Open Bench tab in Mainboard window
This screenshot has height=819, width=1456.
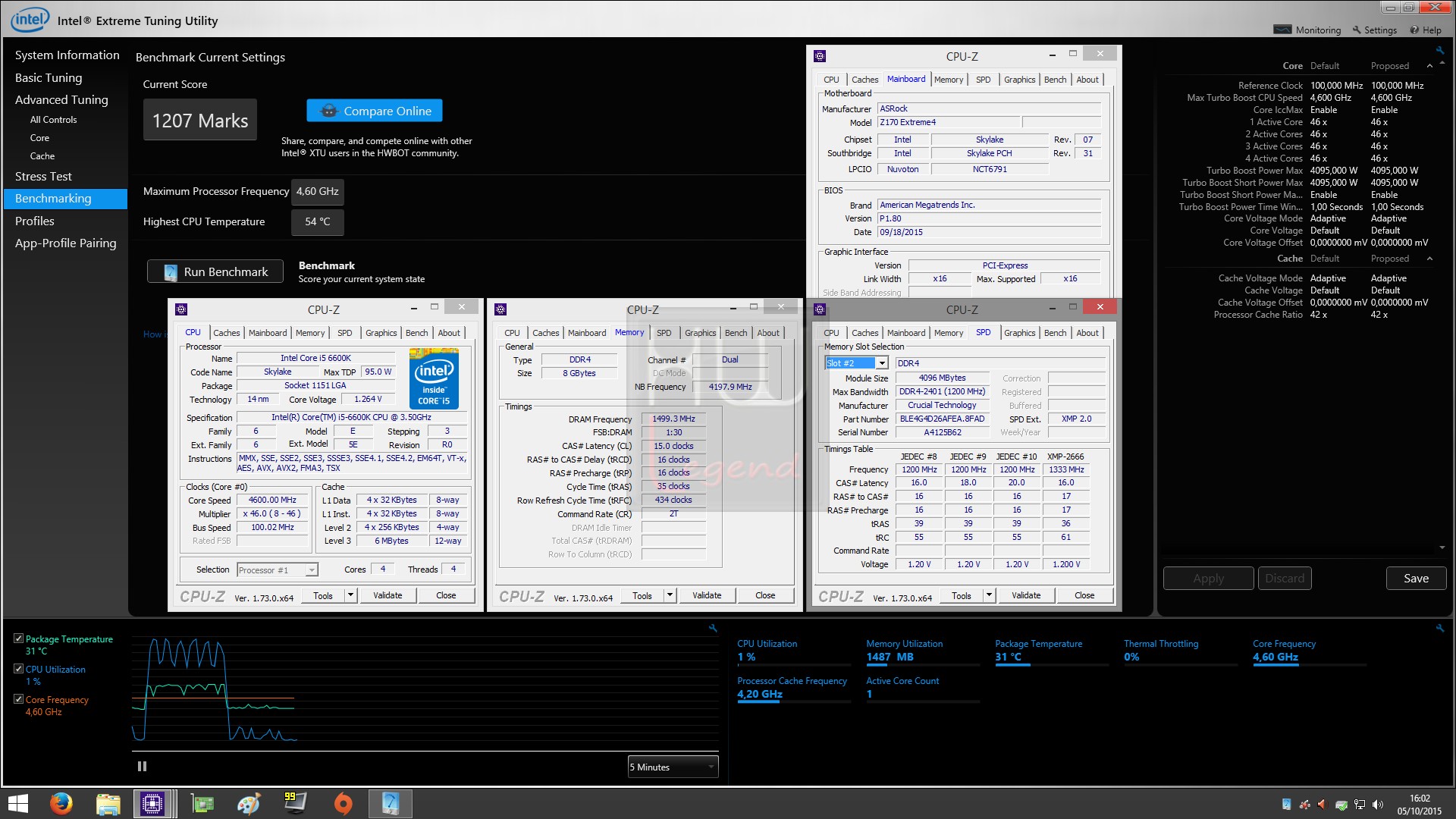(x=1055, y=80)
